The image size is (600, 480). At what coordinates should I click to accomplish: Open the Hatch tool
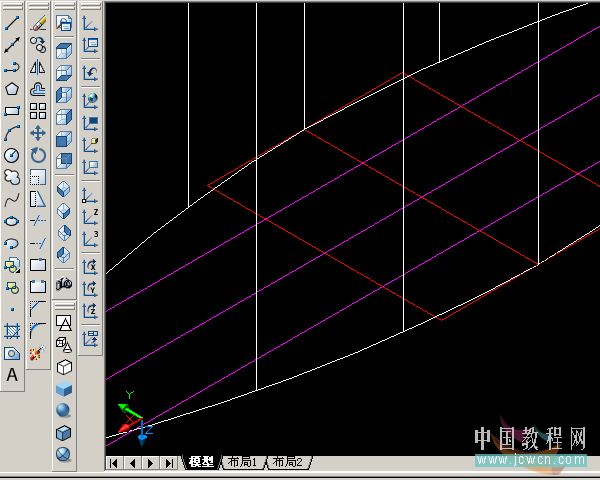(12, 331)
